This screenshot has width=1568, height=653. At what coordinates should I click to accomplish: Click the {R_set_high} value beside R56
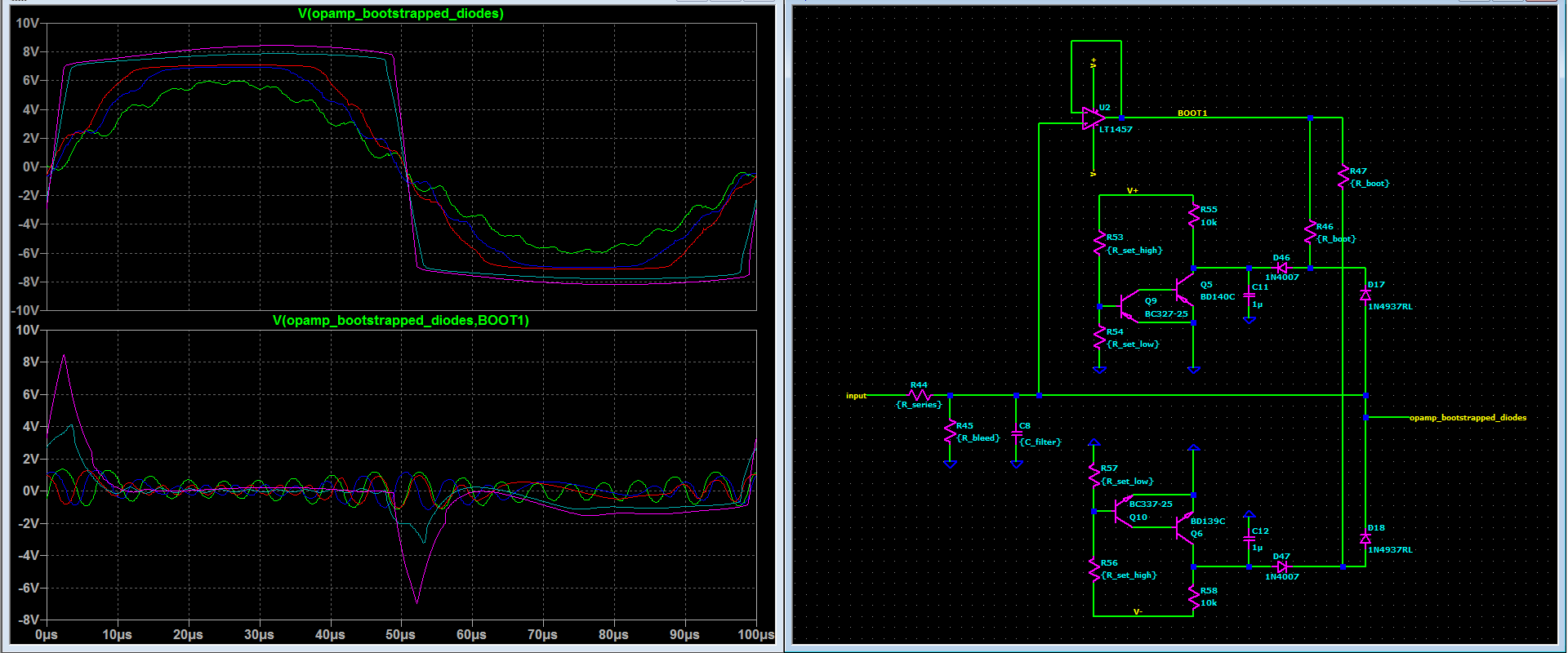point(1129,575)
